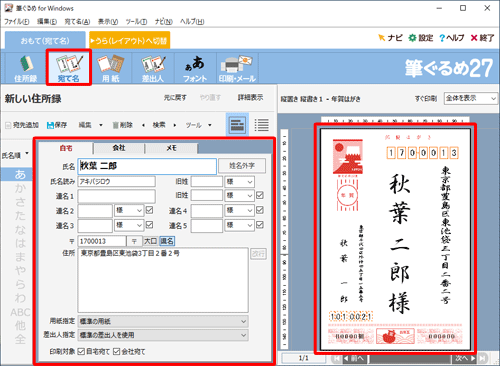
Task: Switch to 会社 tab
Action: point(119,148)
